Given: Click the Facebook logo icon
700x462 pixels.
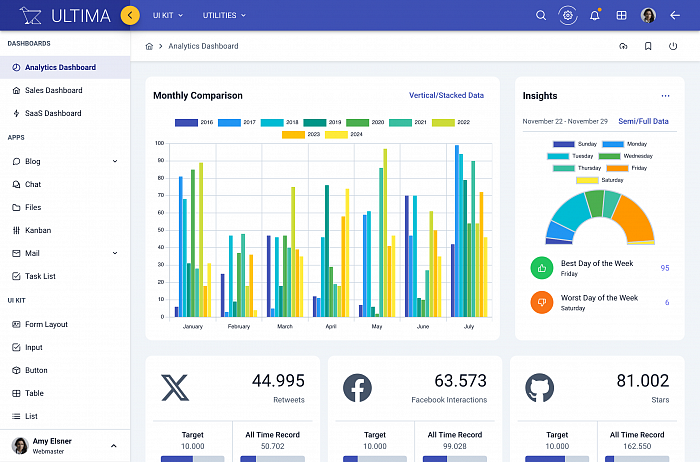Looking at the screenshot, I should pyautogui.click(x=357, y=387).
